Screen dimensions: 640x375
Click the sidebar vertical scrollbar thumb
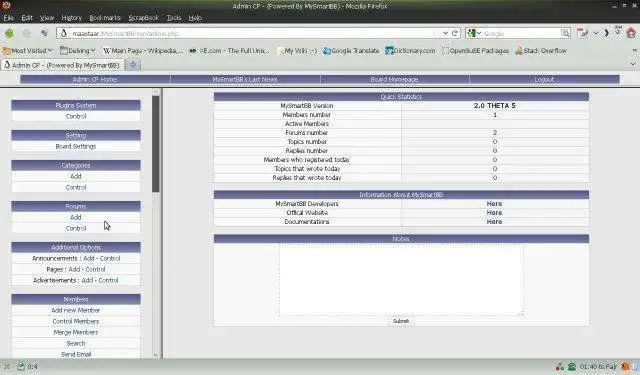[156, 144]
